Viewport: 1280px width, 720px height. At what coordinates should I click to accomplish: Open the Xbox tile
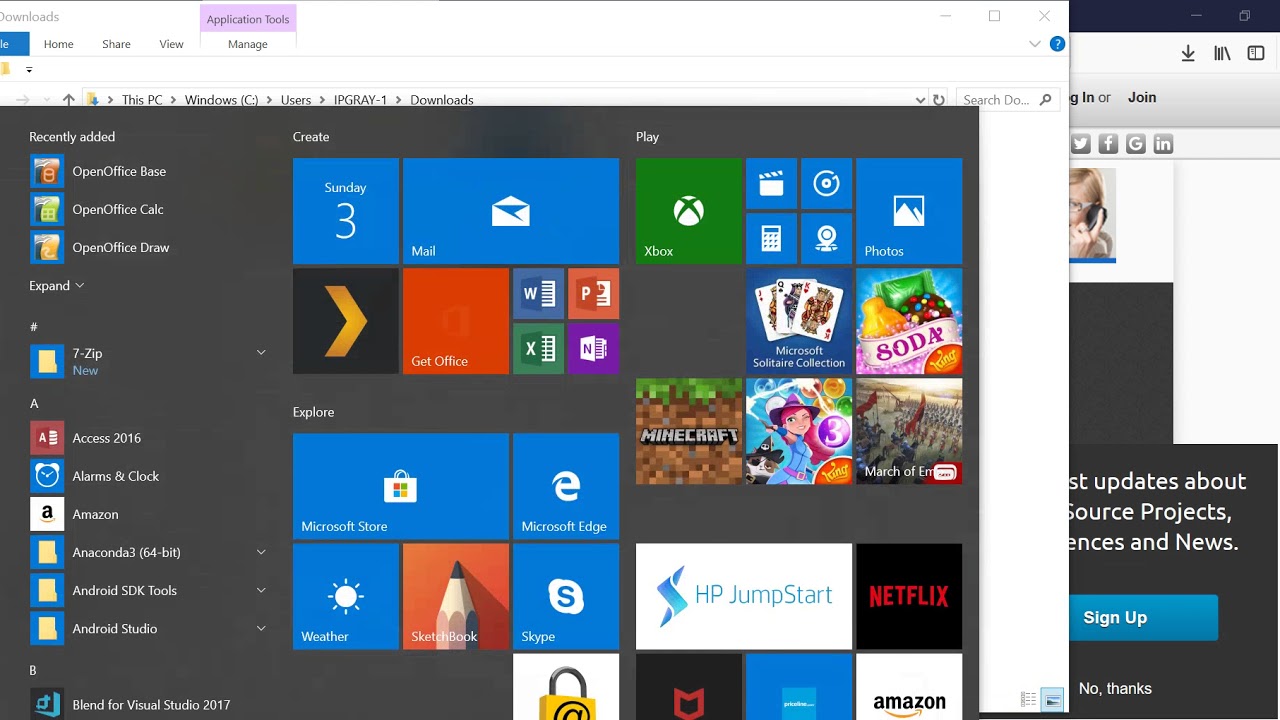(689, 211)
